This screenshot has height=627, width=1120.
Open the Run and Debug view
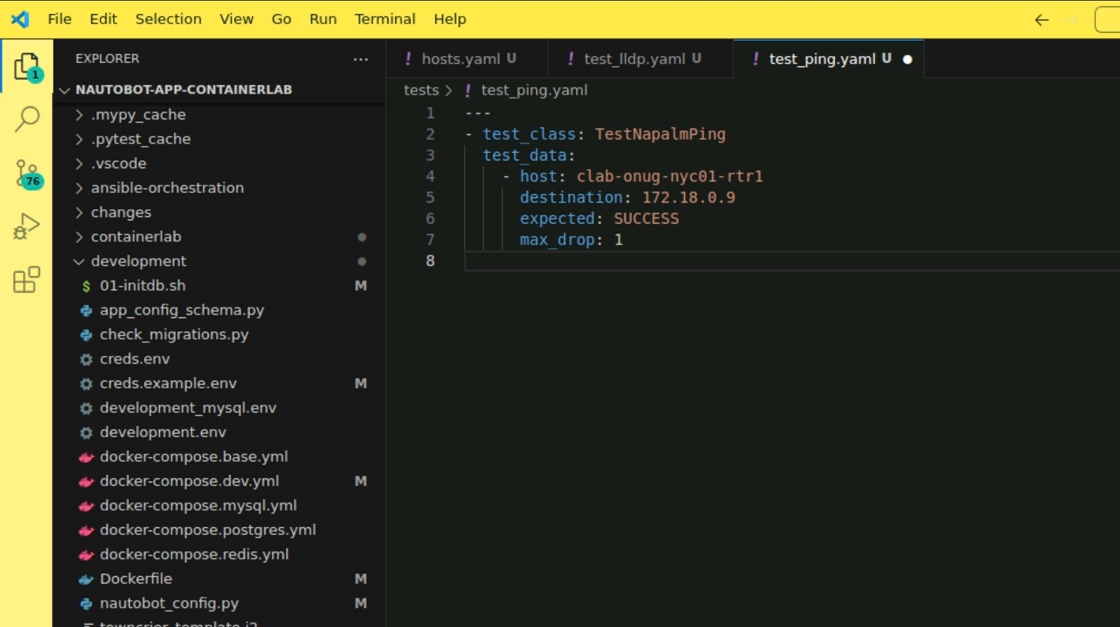(x=26, y=227)
